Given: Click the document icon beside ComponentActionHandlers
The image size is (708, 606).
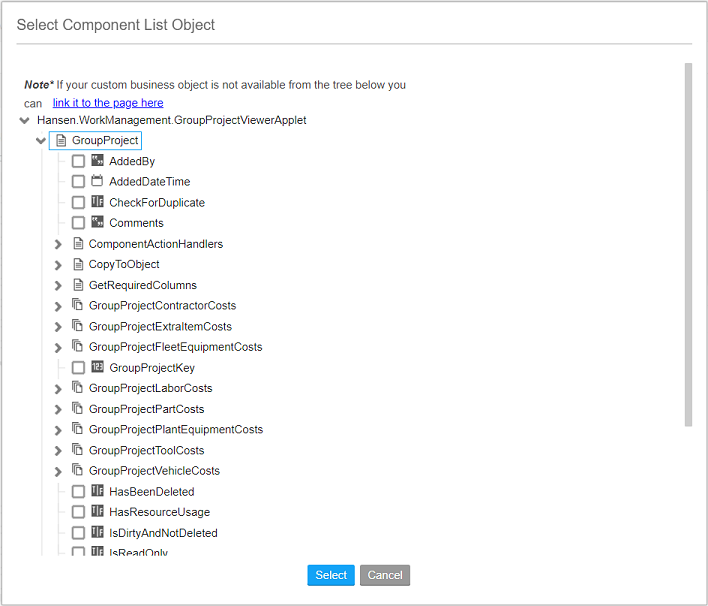Looking at the screenshot, I should pyautogui.click(x=78, y=244).
